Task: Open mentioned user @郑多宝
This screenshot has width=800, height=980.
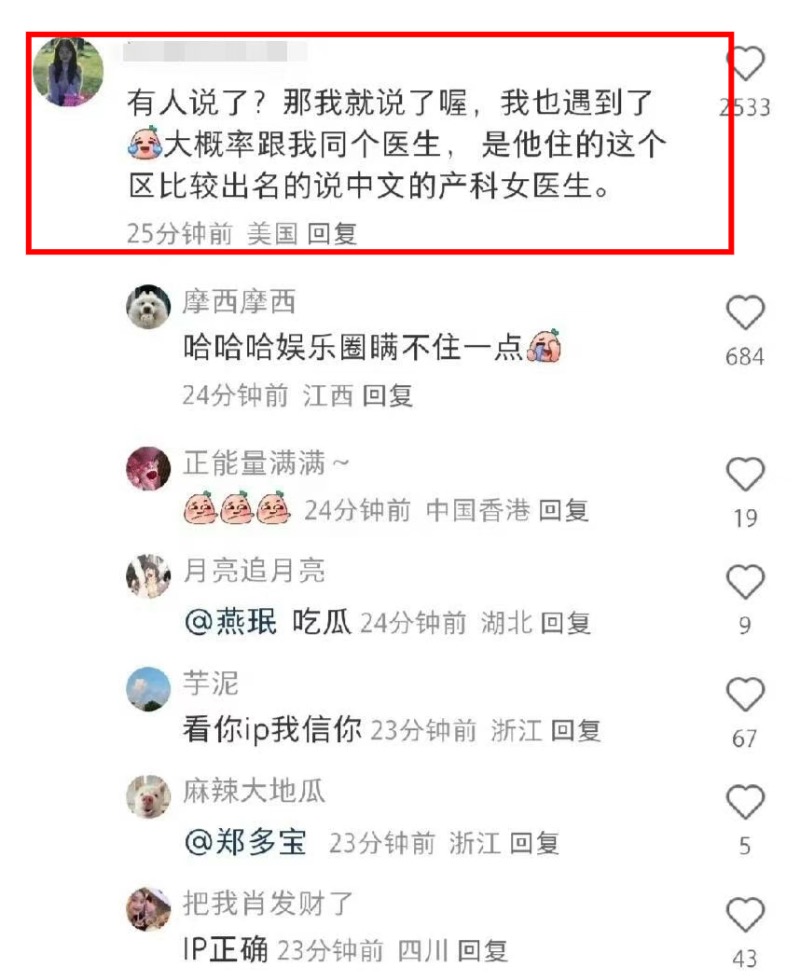Action: (x=246, y=842)
